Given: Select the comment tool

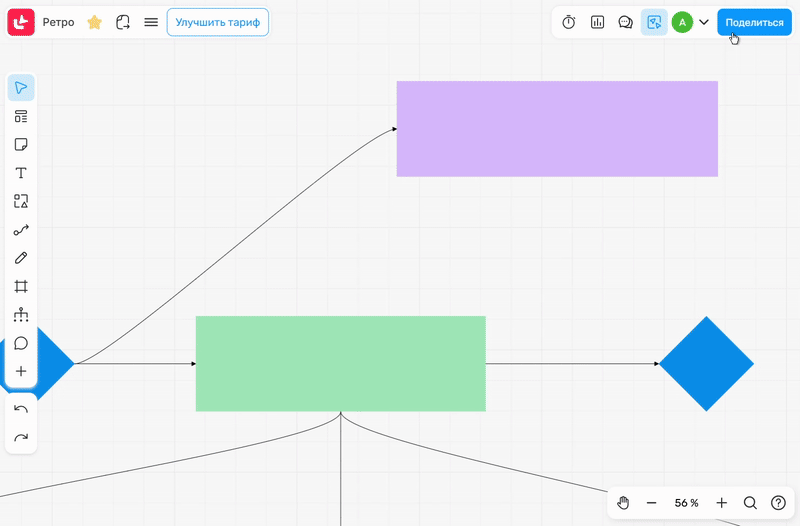Looking at the screenshot, I should [x=21, y=343].
